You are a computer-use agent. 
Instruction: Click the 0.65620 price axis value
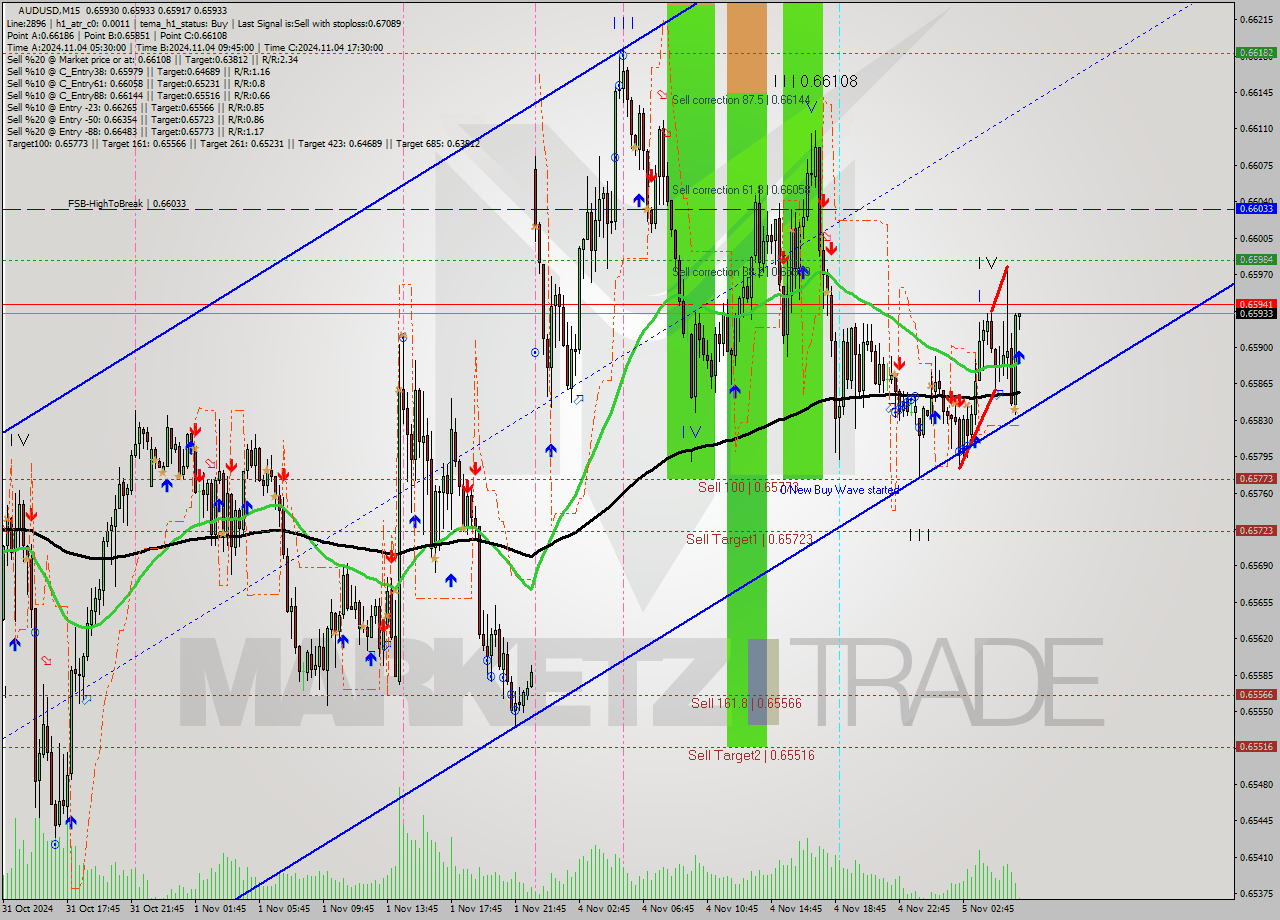pos(1256,639)
